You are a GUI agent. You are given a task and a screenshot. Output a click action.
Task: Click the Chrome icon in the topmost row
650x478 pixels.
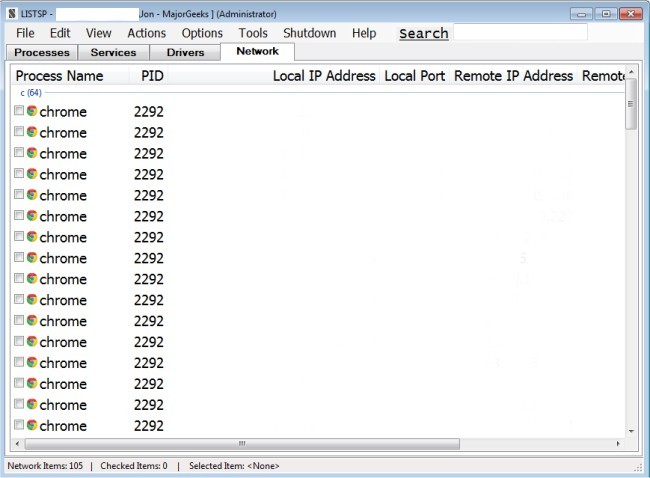32,111
